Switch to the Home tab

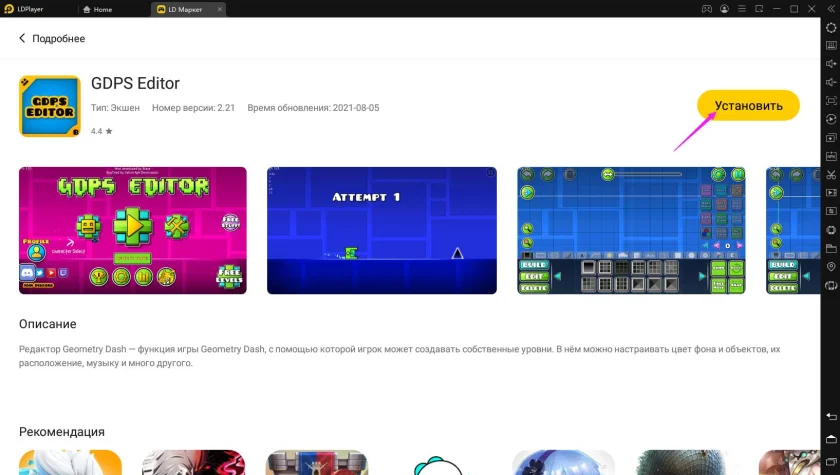coord(98,9)
